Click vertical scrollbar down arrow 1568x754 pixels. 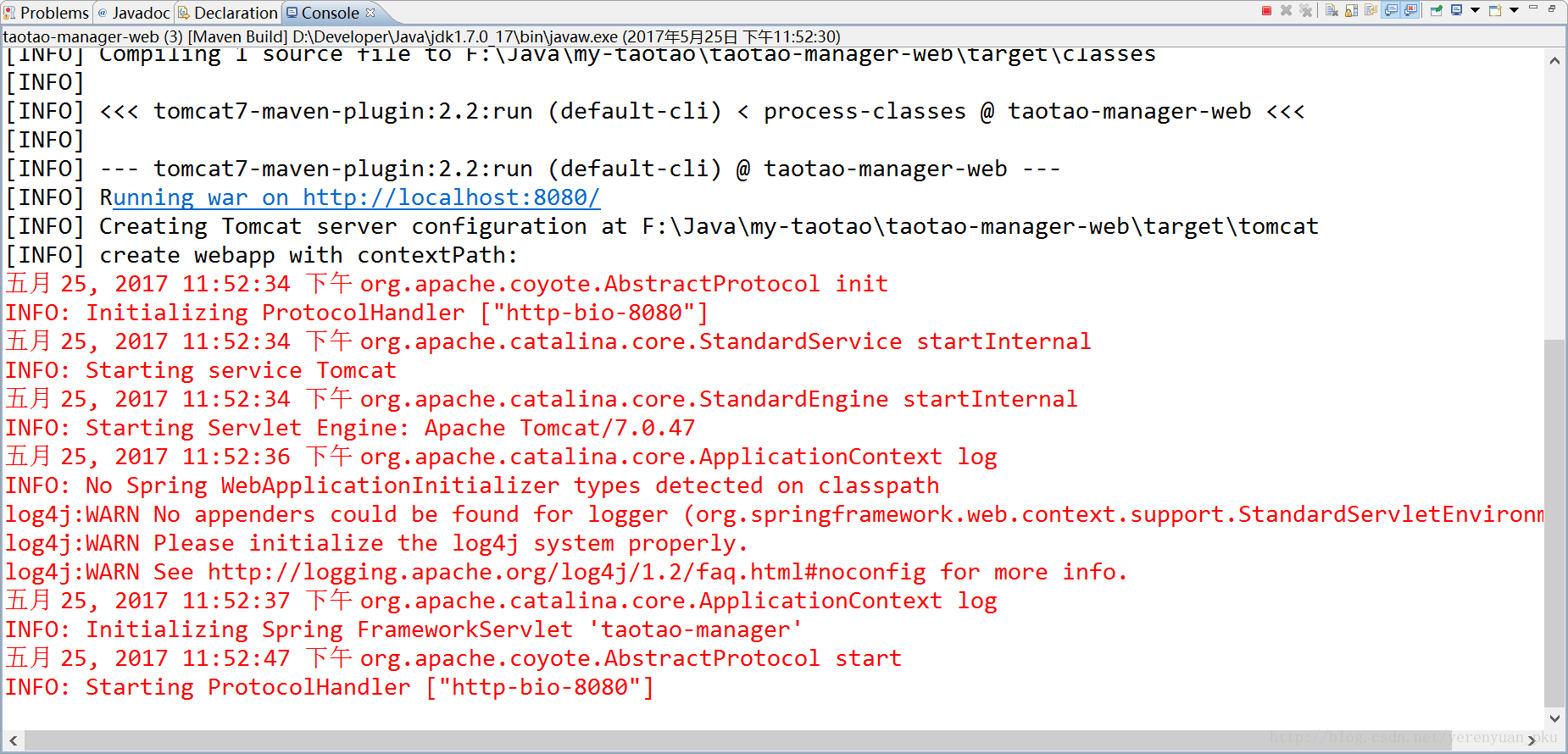[x=1554, y=718]
